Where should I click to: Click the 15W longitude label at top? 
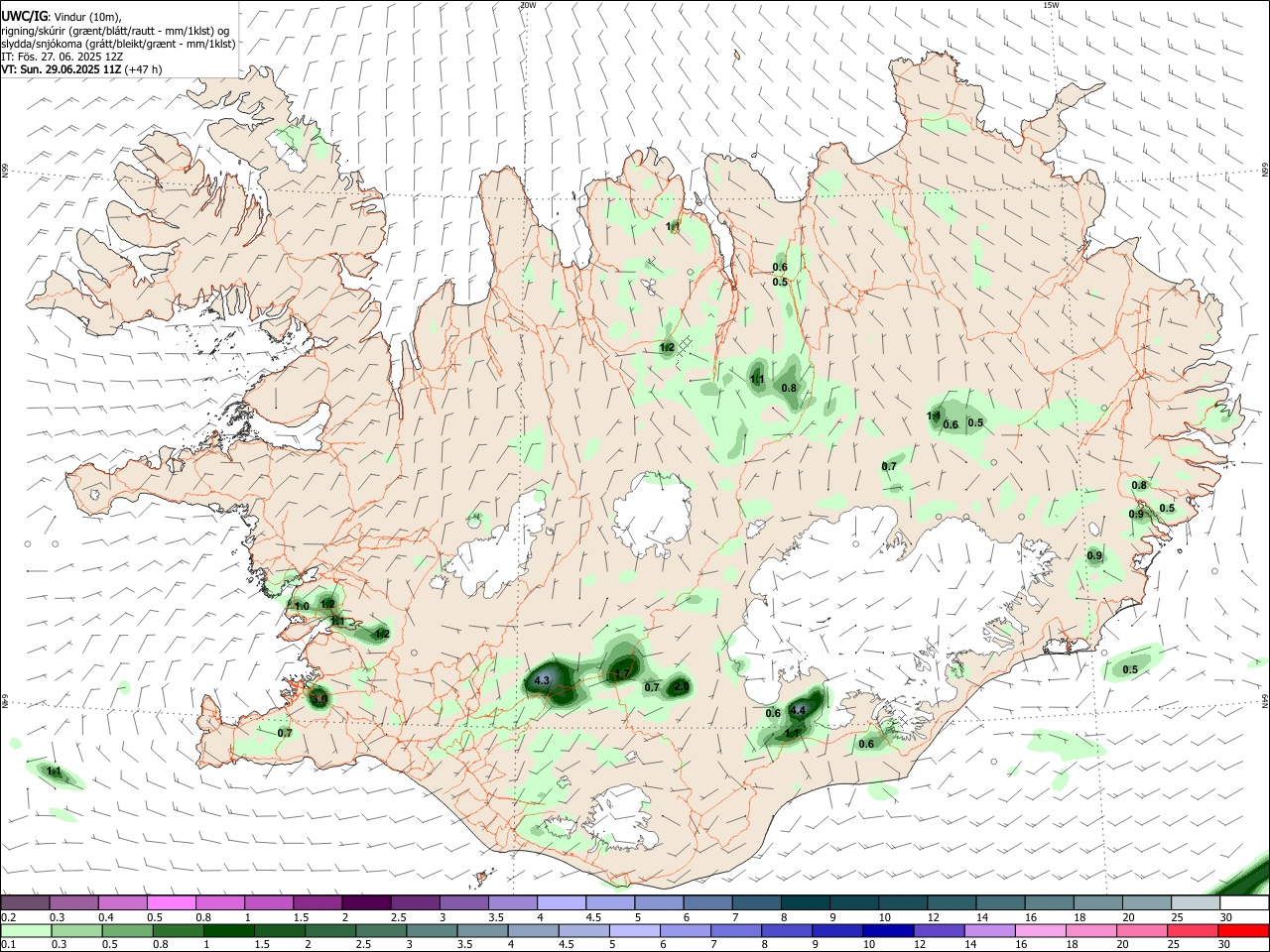(x=1051, y=5)
